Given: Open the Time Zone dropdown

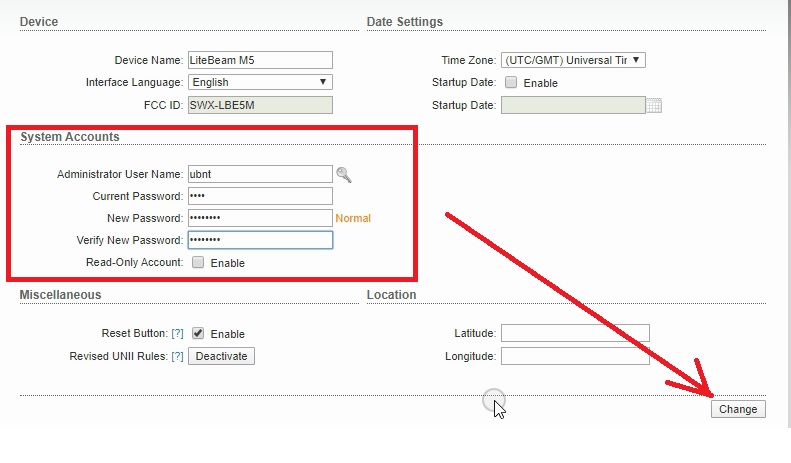Looking at the screenshot, I should click(573, 60).
